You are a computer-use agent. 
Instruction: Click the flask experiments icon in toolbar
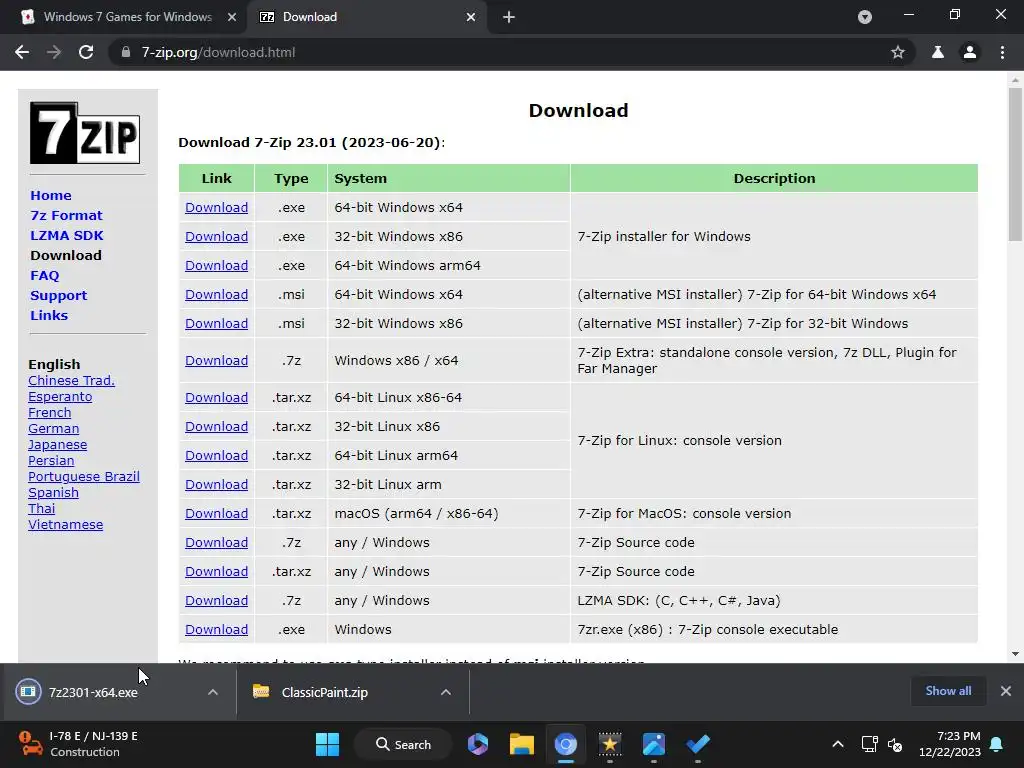point(938,52)
